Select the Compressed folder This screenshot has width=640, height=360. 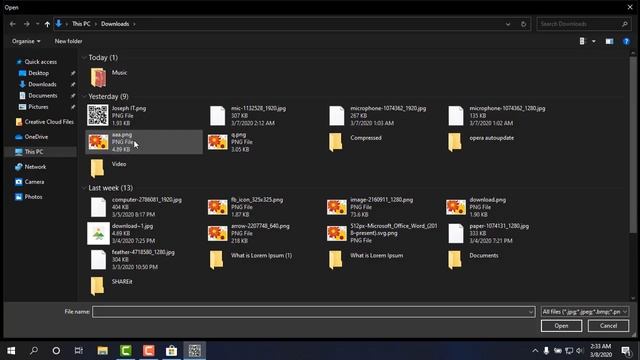pyautogui.click(x=355, y=142)
